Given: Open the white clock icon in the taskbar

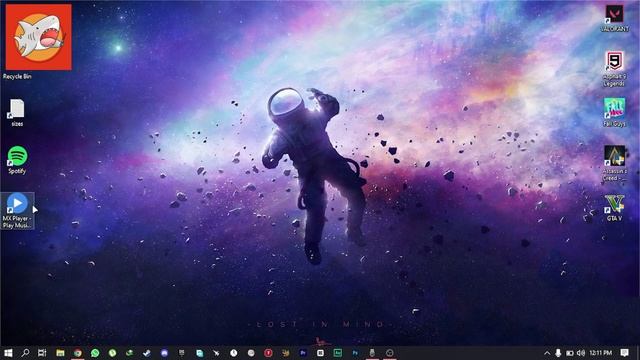Looking at the screenshot, I should click(x=233, y=353).
